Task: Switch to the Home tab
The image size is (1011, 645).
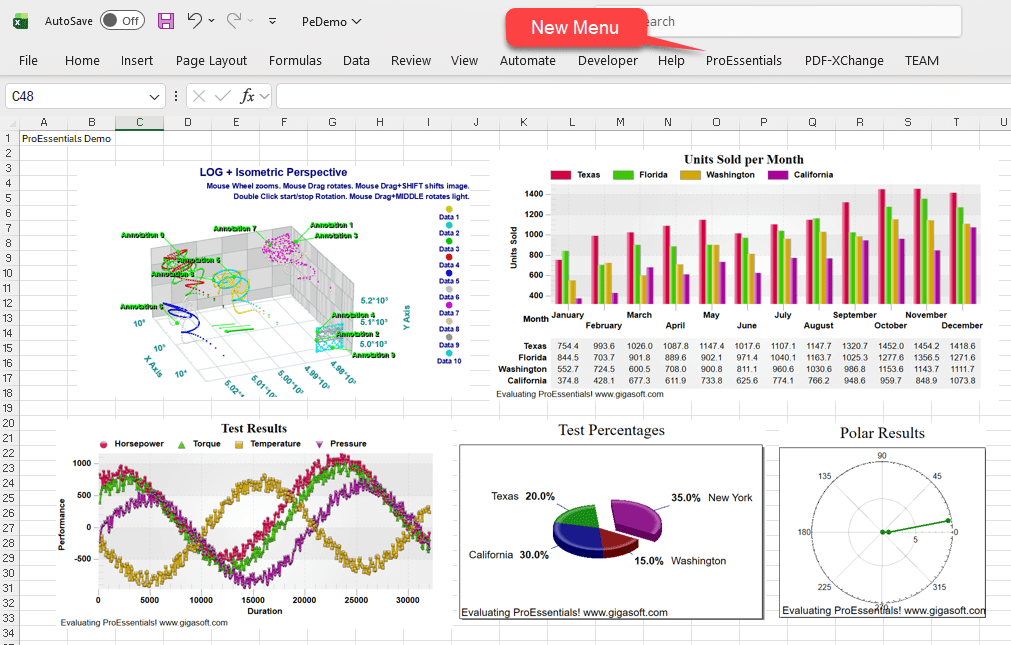Action: [x=83, y=61]
